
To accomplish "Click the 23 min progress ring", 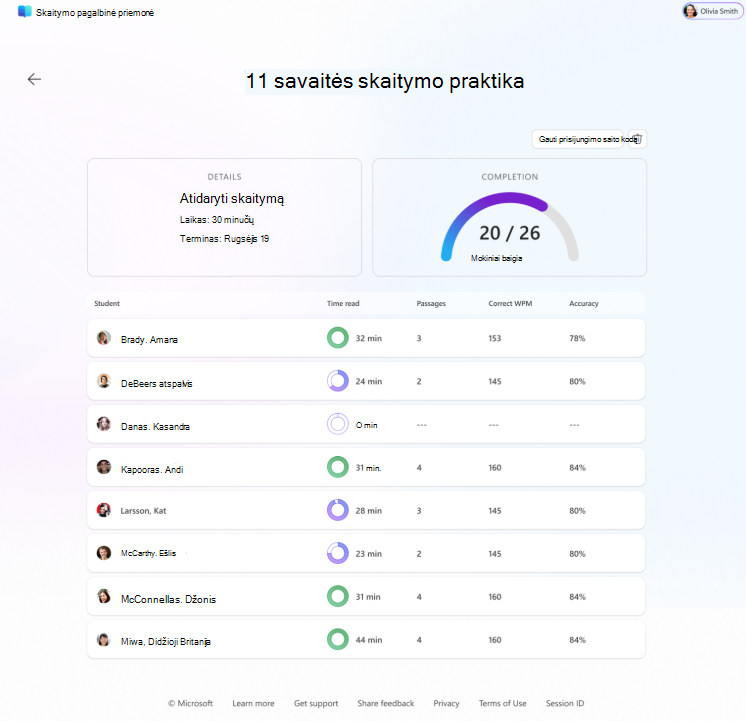I will click(x=338, y=553).
